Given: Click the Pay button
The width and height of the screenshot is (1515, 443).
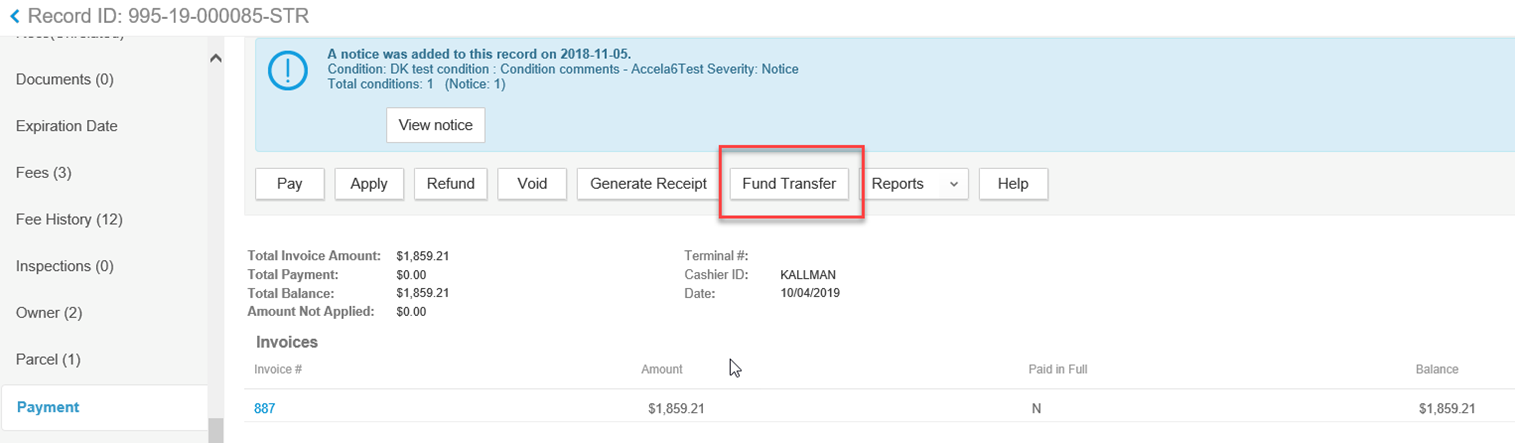Looking at the screenshot, I should point(289,184).
